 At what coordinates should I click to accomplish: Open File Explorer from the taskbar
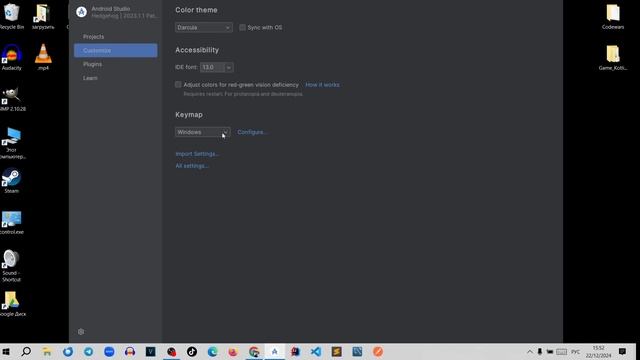pos(47,351)
